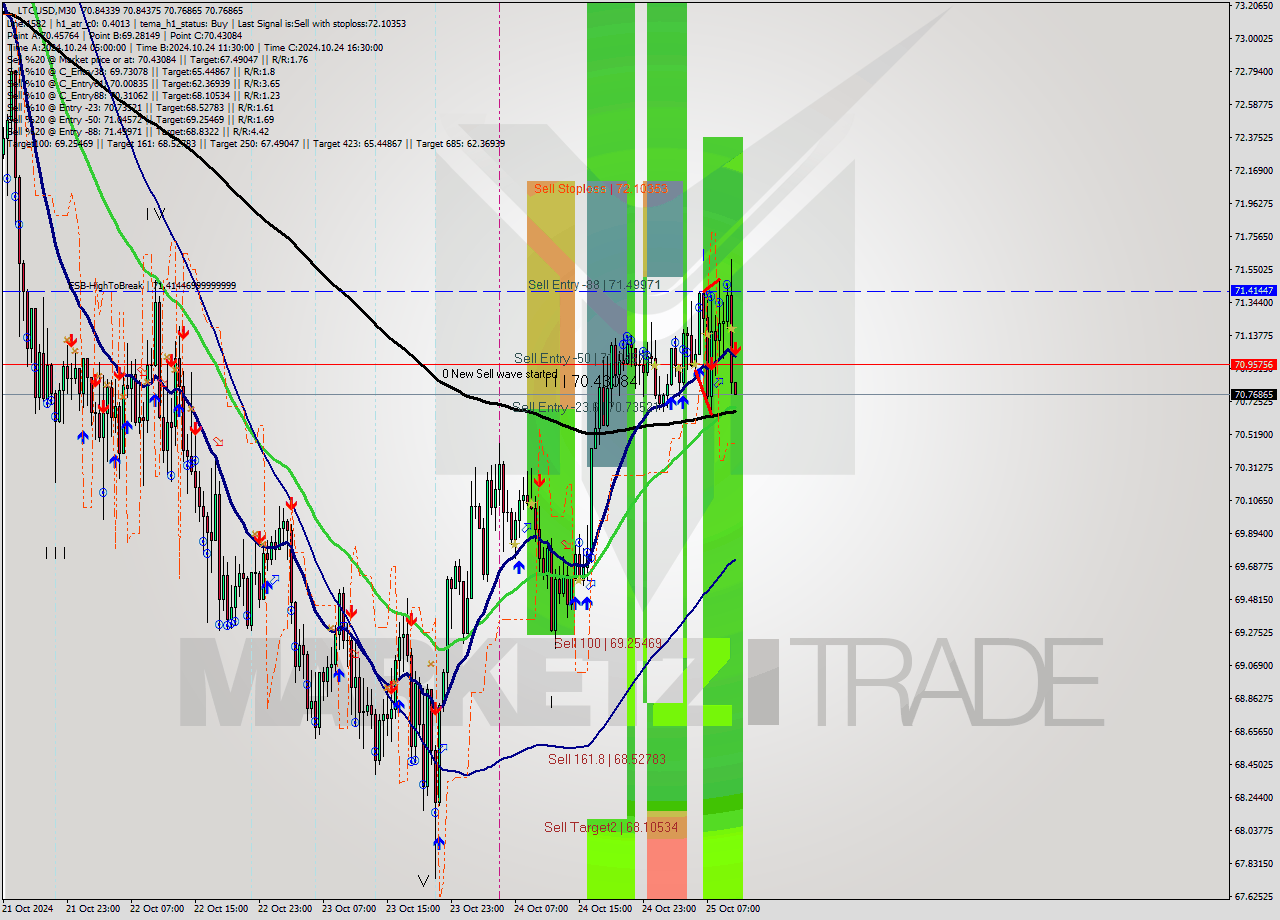1280x920 pixels.
Task: Click the 73.20650 price axis label
Action: pos(1254,5)
